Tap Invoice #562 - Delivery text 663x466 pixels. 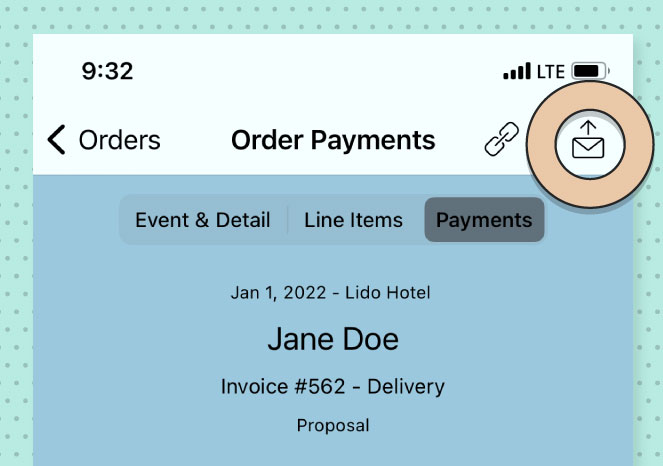tap(333, 387)
